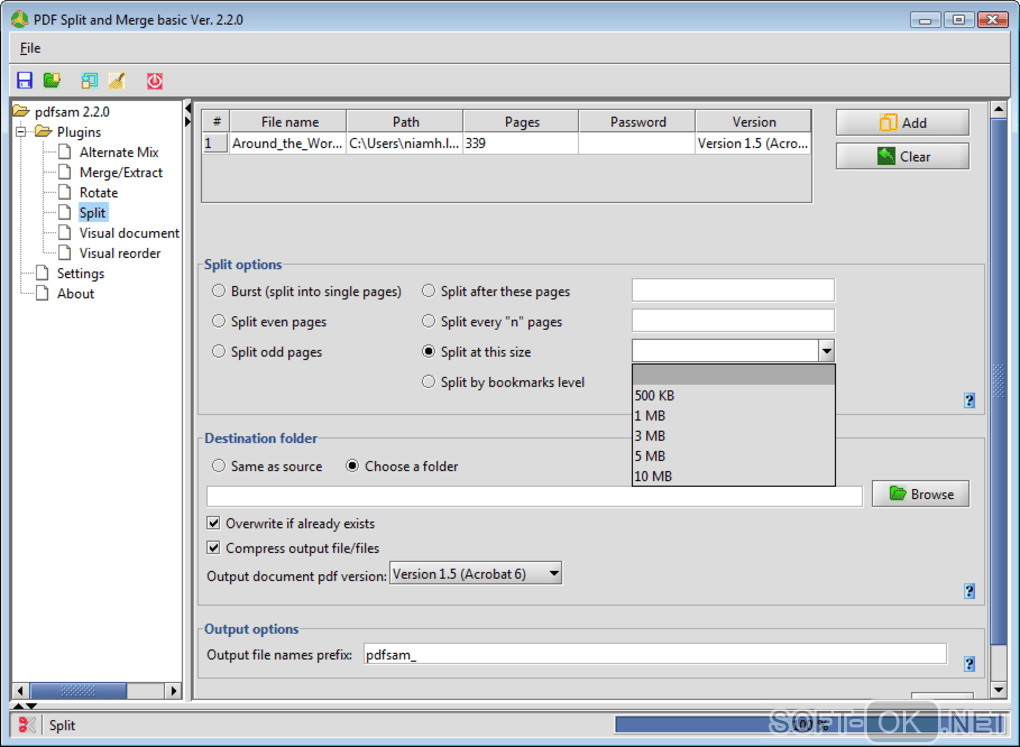Select Split odd pages option
This screenshot has height=747, width=1020.
pos(219,351)
